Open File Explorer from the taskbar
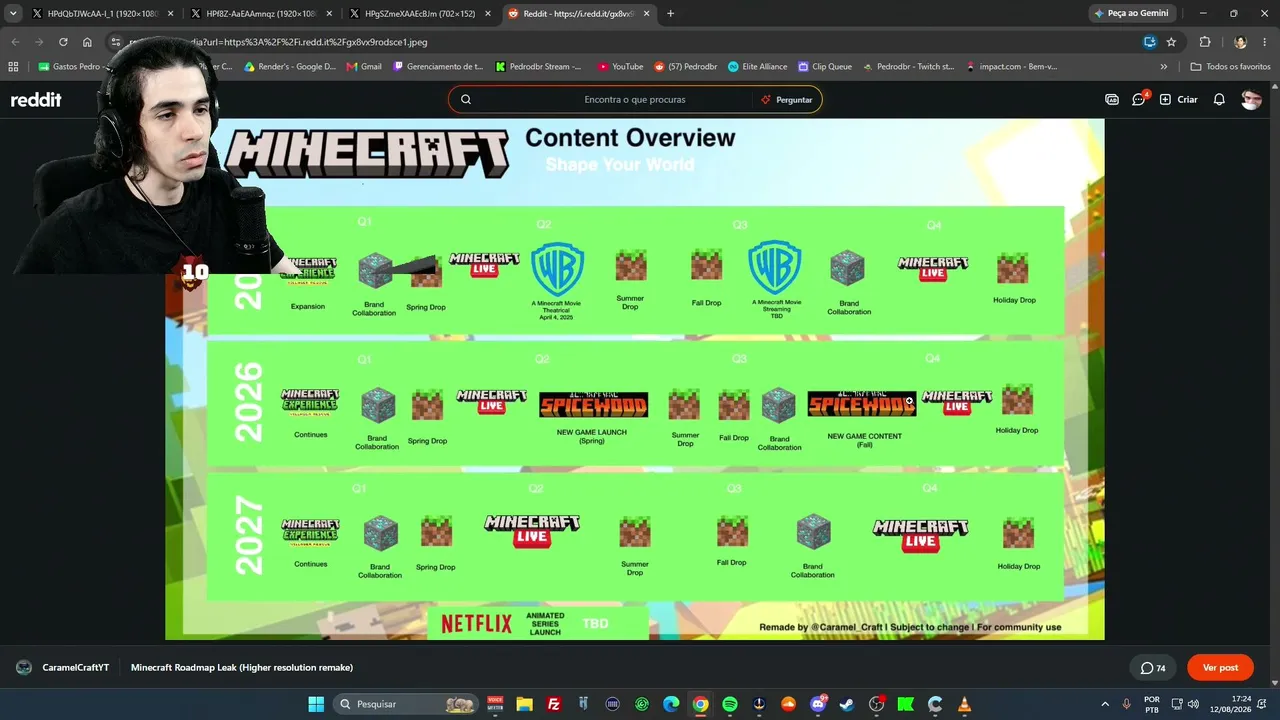Viewport: 1280px width, 720px height. [524, 704]
